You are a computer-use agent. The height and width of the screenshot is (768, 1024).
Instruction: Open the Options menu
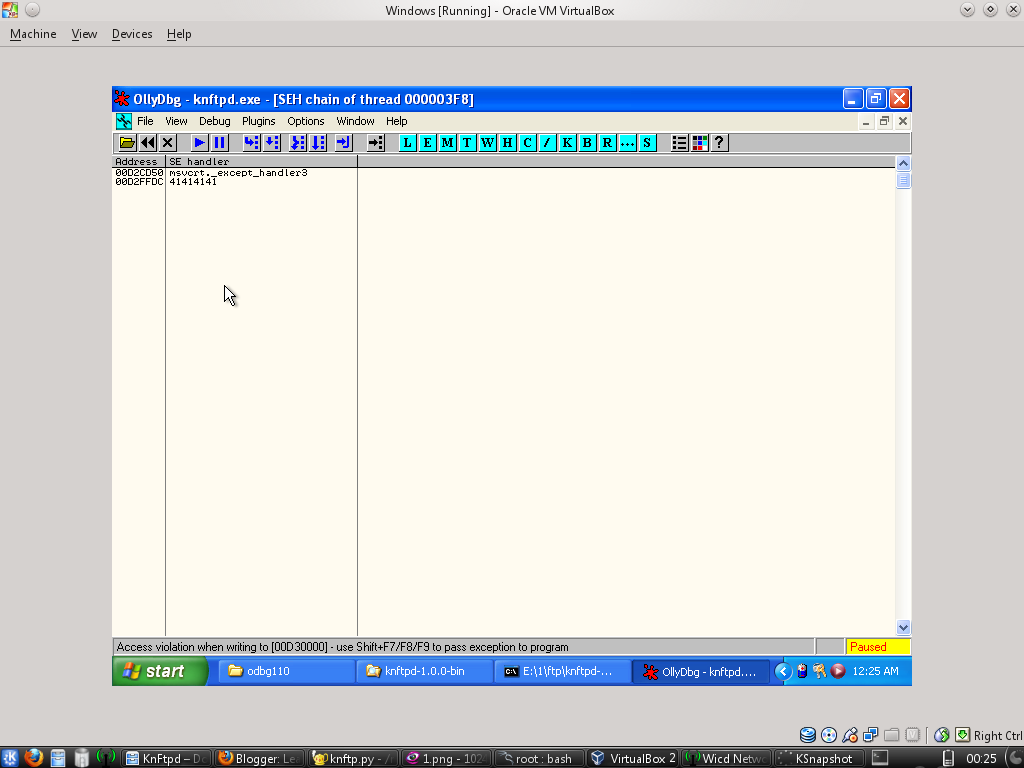coord(306,121)
